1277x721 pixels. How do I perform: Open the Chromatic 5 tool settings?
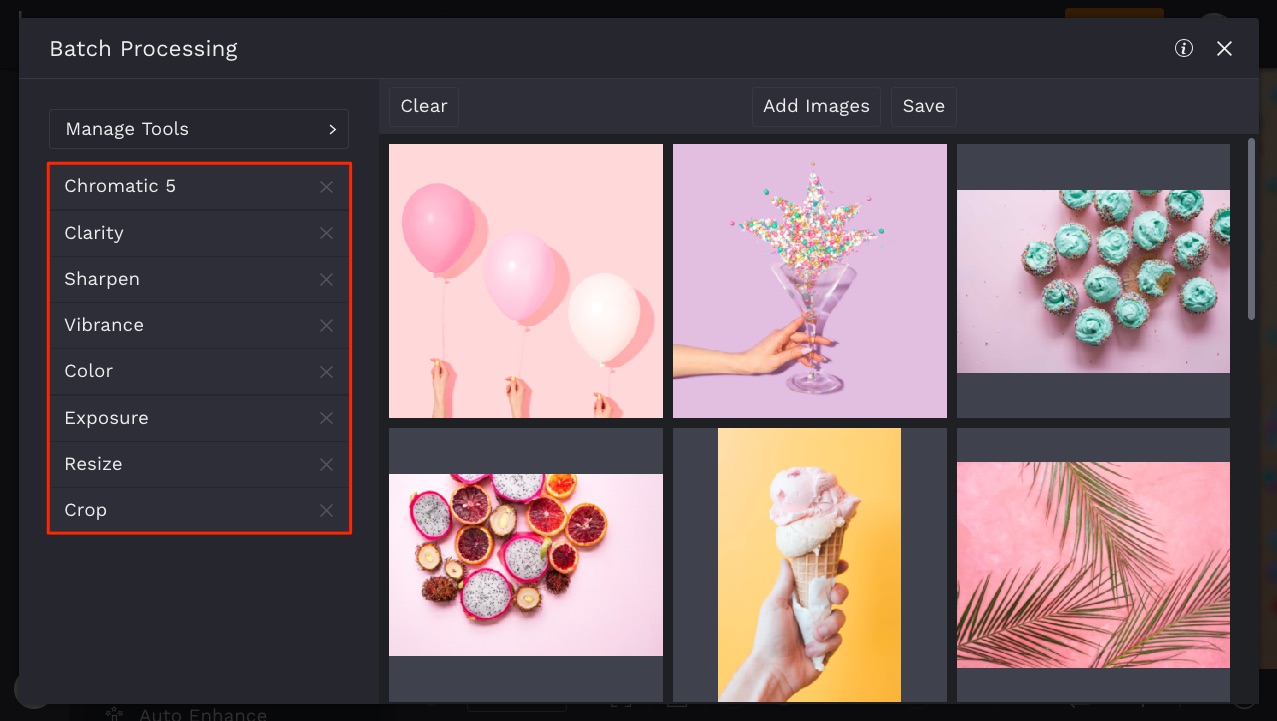[199, 187]
